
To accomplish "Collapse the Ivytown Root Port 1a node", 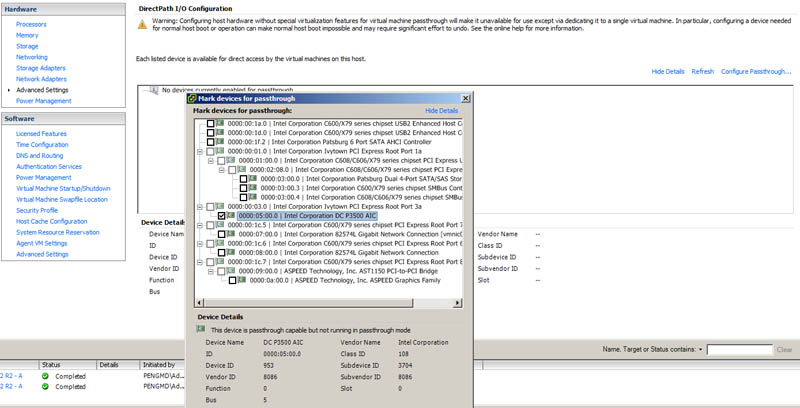I will click(201, 151).
